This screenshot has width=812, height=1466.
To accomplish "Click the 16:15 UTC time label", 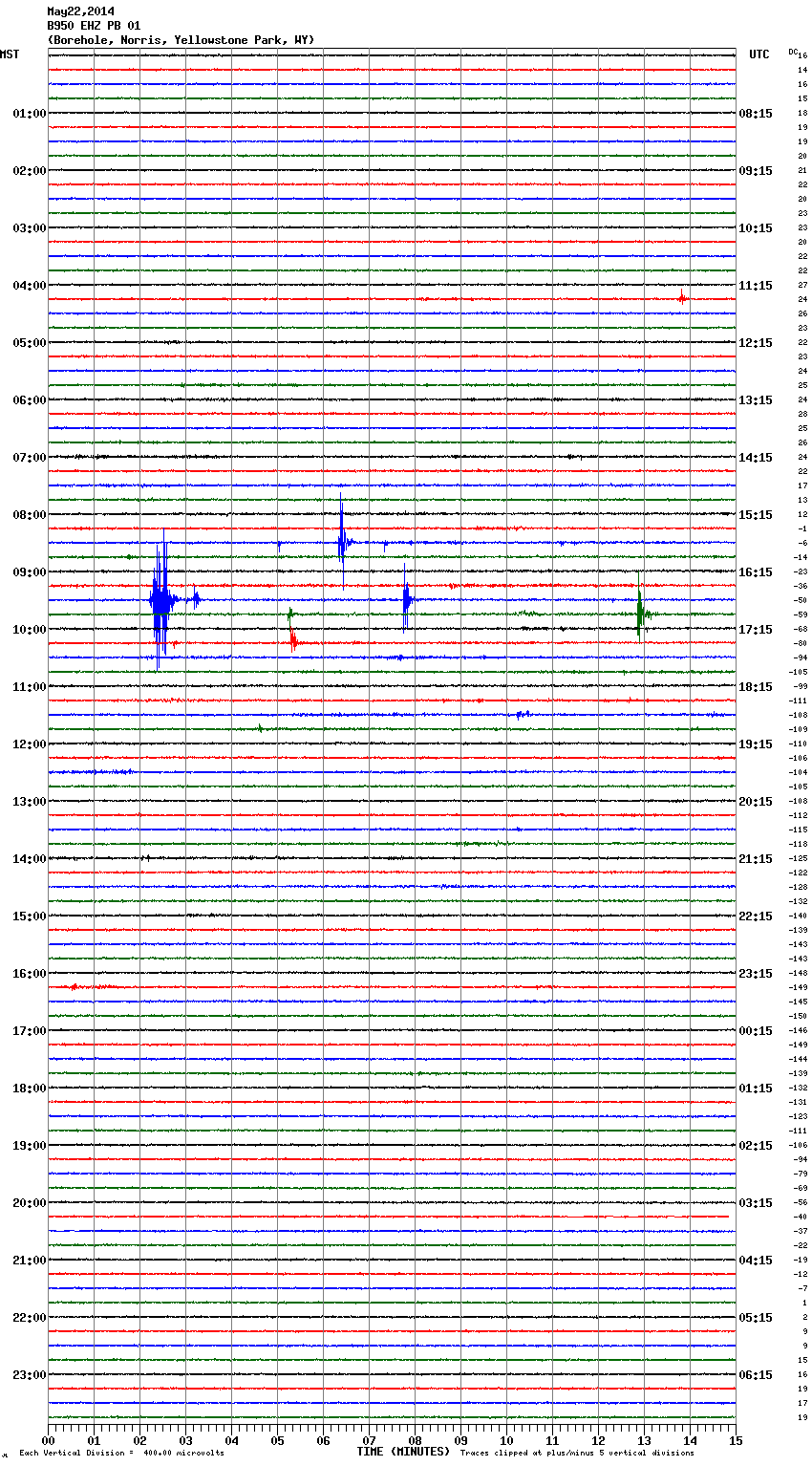I will point(756,571).
